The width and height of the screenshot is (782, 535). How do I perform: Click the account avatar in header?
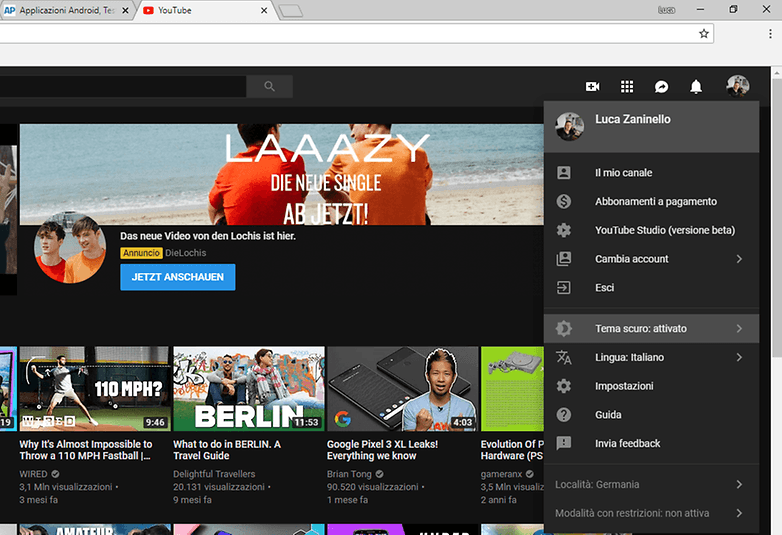(737, 86)
